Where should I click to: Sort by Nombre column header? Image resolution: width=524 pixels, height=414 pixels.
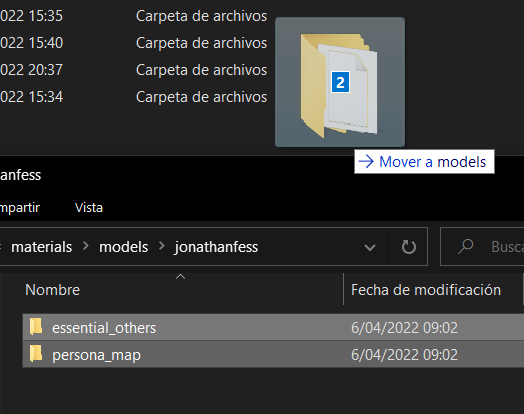[53, 290]
